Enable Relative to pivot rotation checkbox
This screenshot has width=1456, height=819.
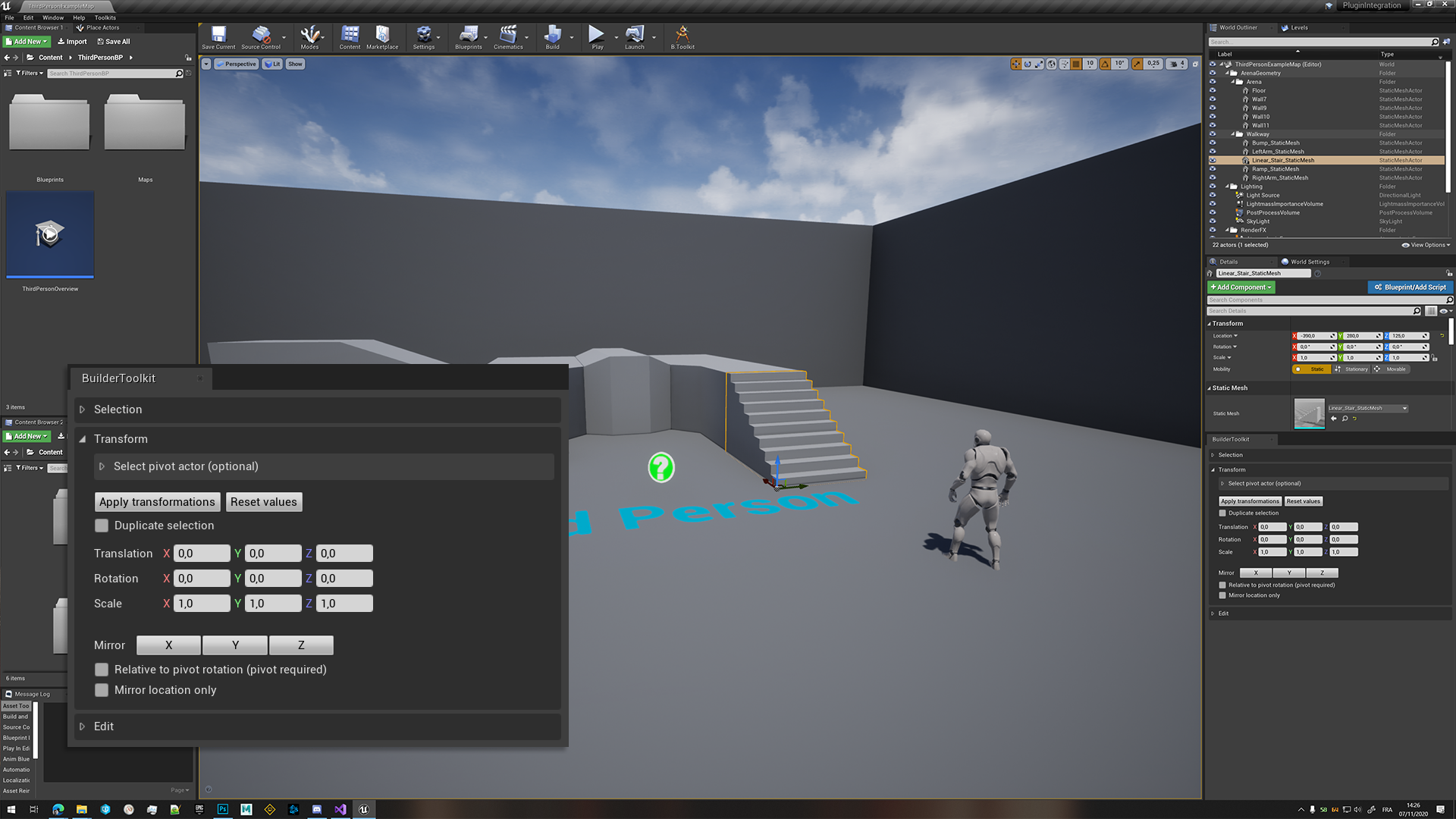pyautogui.click(x=101, y=669)
